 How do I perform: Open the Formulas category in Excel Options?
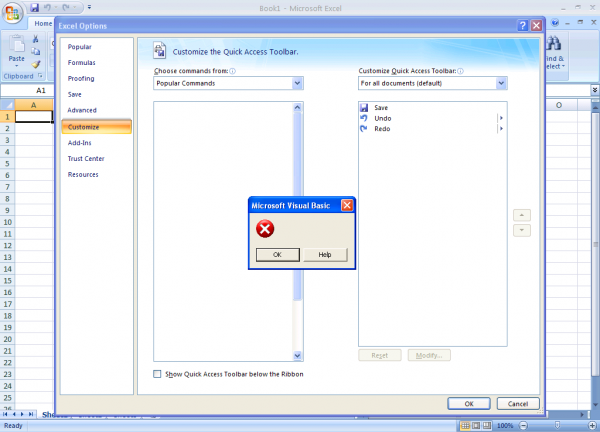click(x=82, y=62)
